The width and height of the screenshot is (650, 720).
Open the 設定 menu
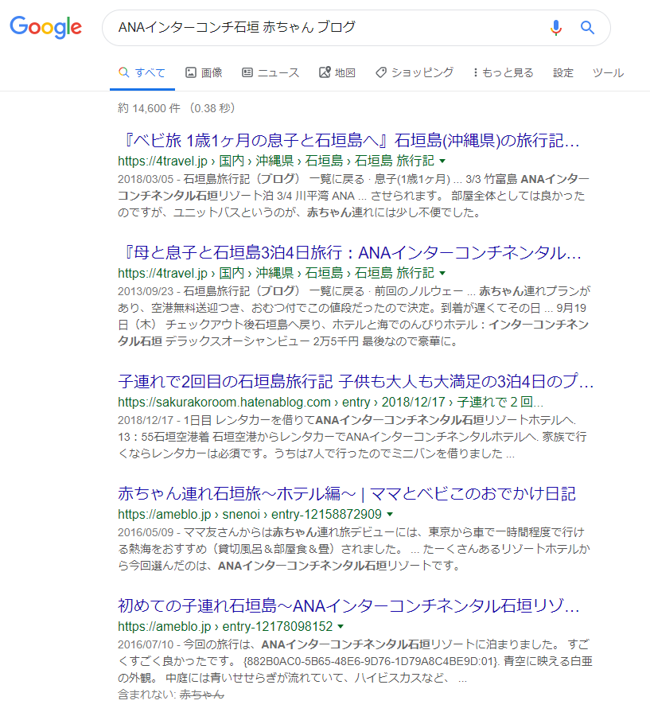tap(563, 73)
